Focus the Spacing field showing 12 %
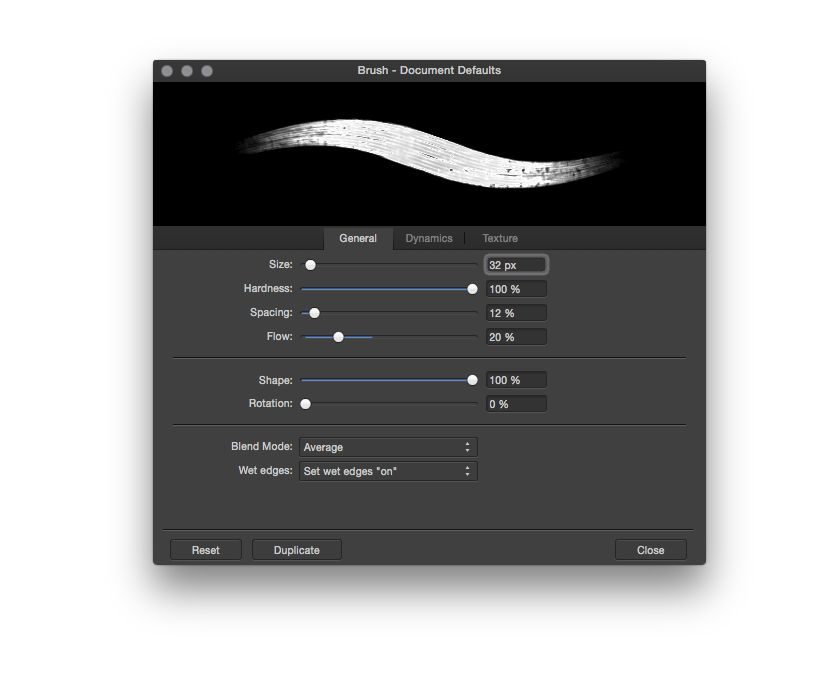 coord(516,313)
